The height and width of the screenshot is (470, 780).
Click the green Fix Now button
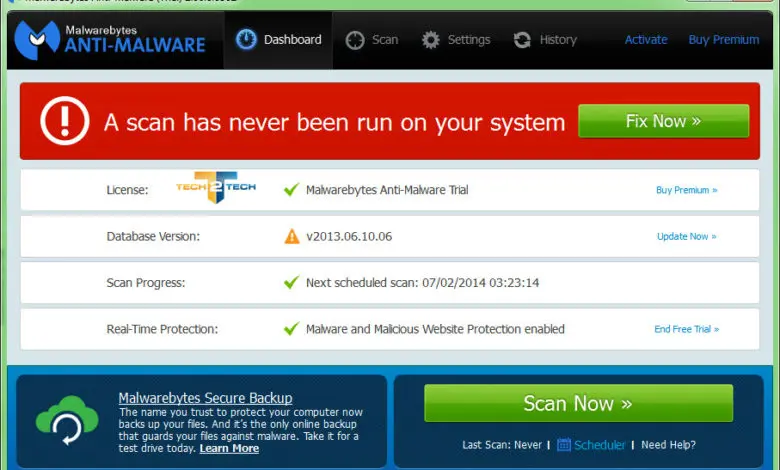[664, 121]
